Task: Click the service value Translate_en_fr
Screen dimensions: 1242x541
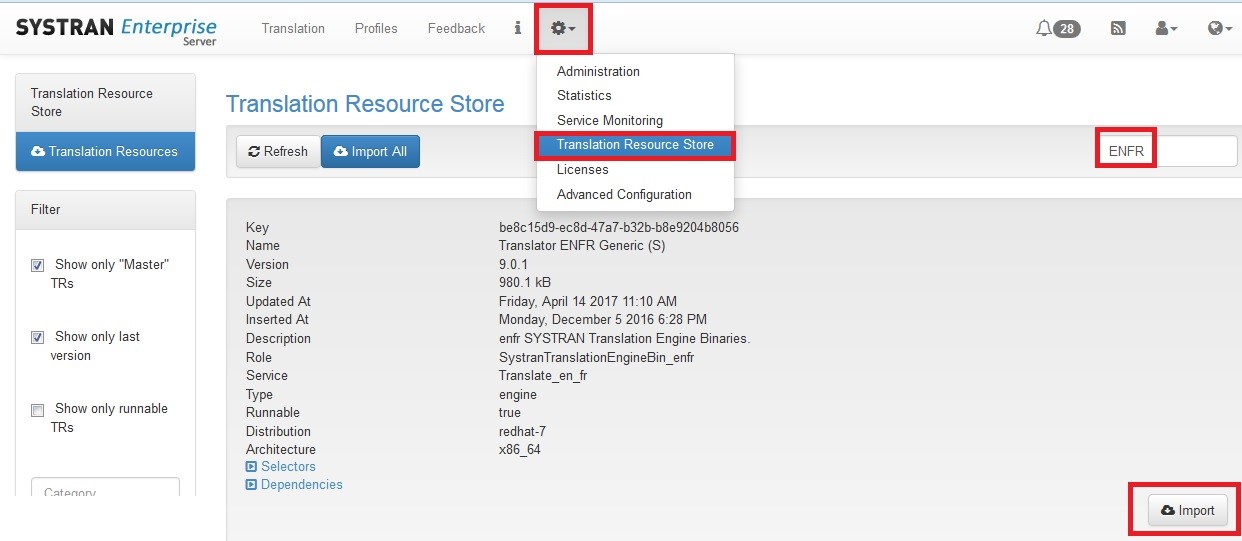Action: (542, 375)
